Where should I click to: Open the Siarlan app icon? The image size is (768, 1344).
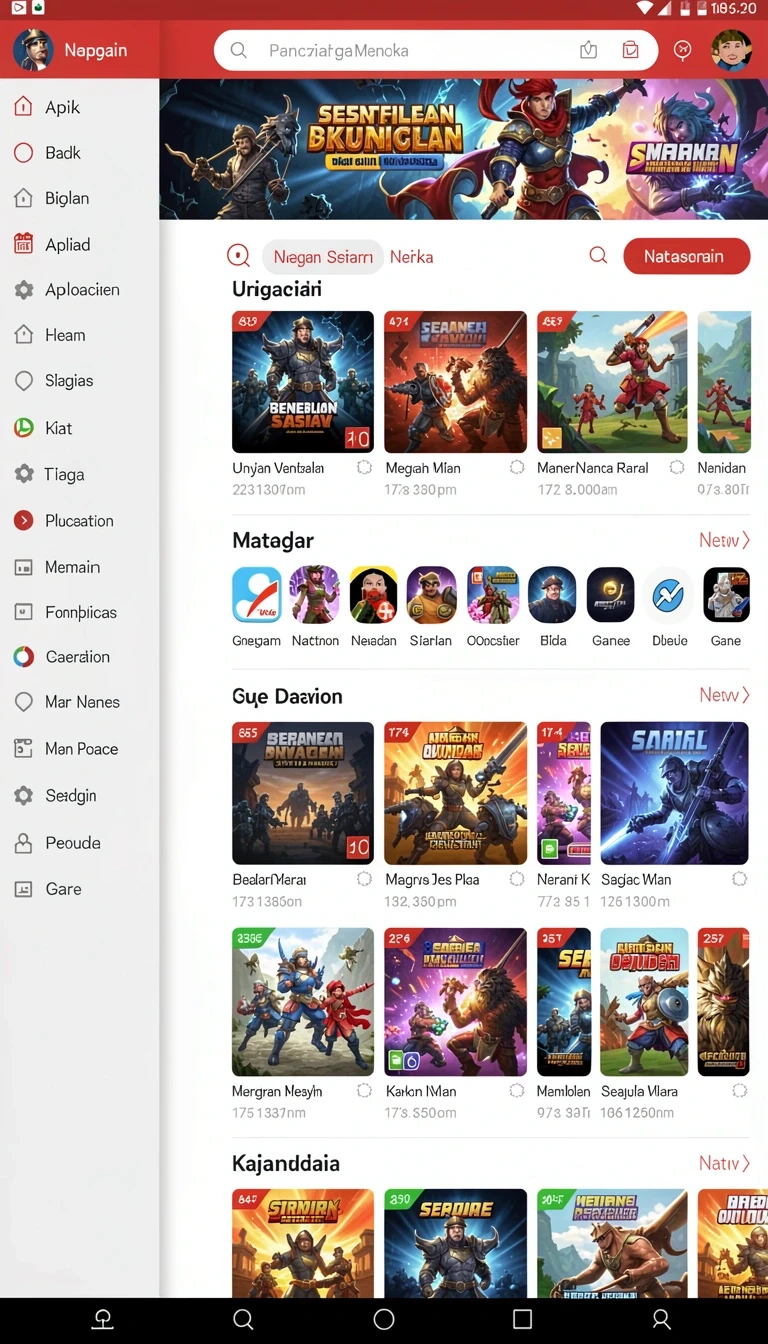431,595
